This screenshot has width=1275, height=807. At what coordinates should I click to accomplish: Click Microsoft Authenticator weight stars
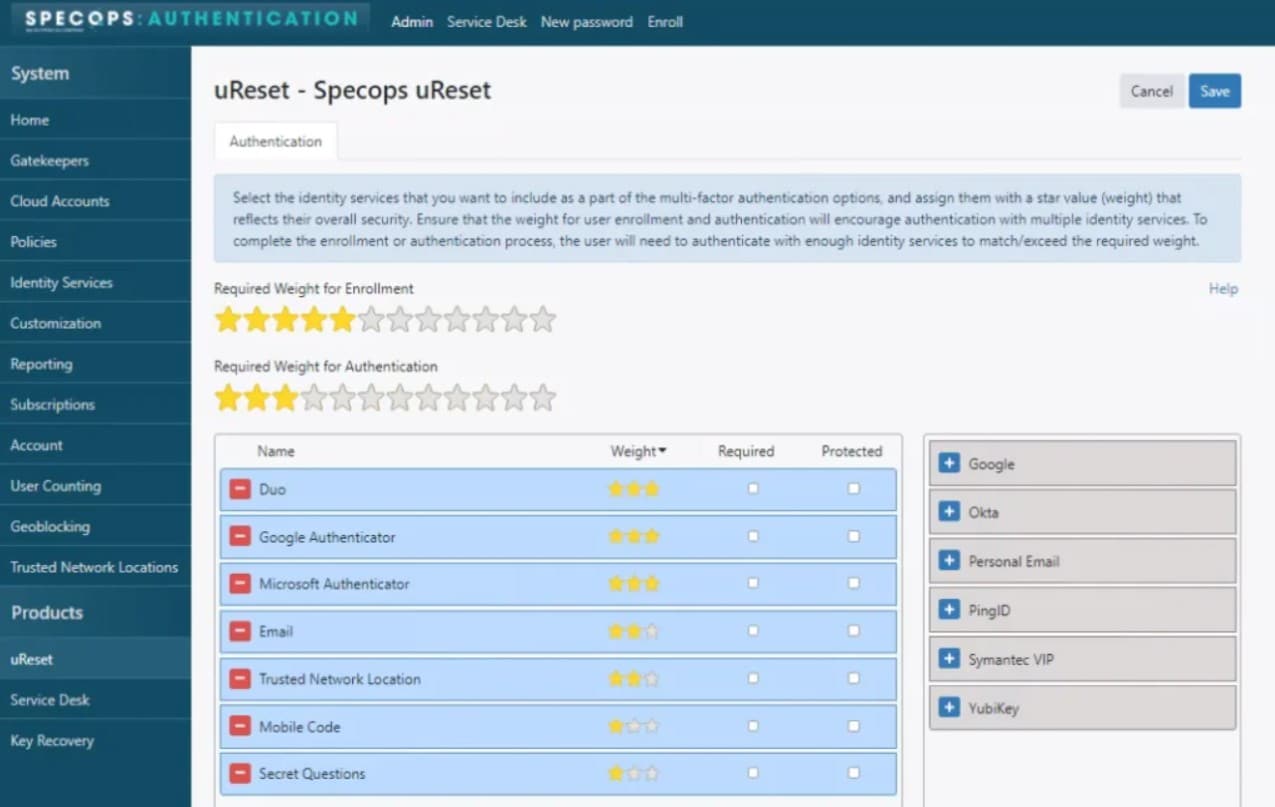point(634,584)
